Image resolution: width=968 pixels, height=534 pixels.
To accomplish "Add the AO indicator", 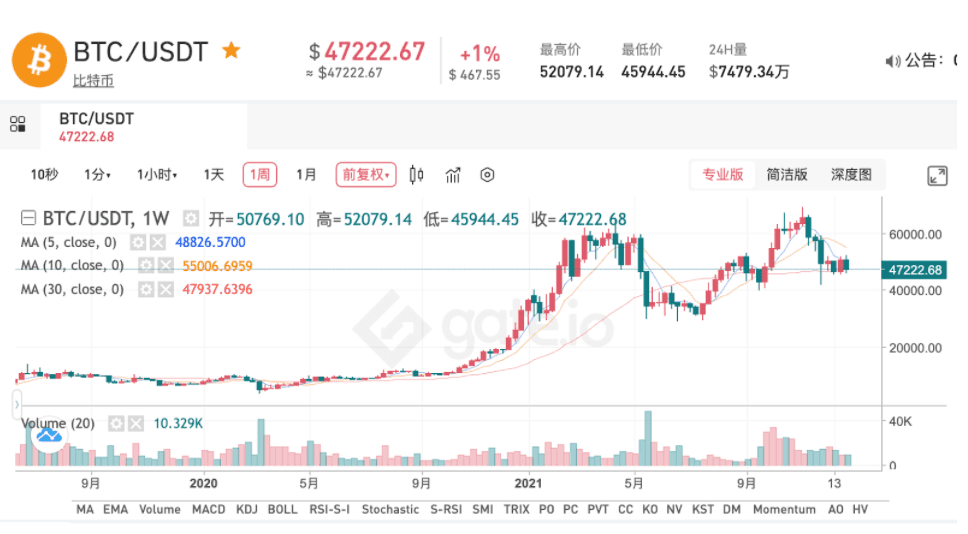I will tap(835, 510).
